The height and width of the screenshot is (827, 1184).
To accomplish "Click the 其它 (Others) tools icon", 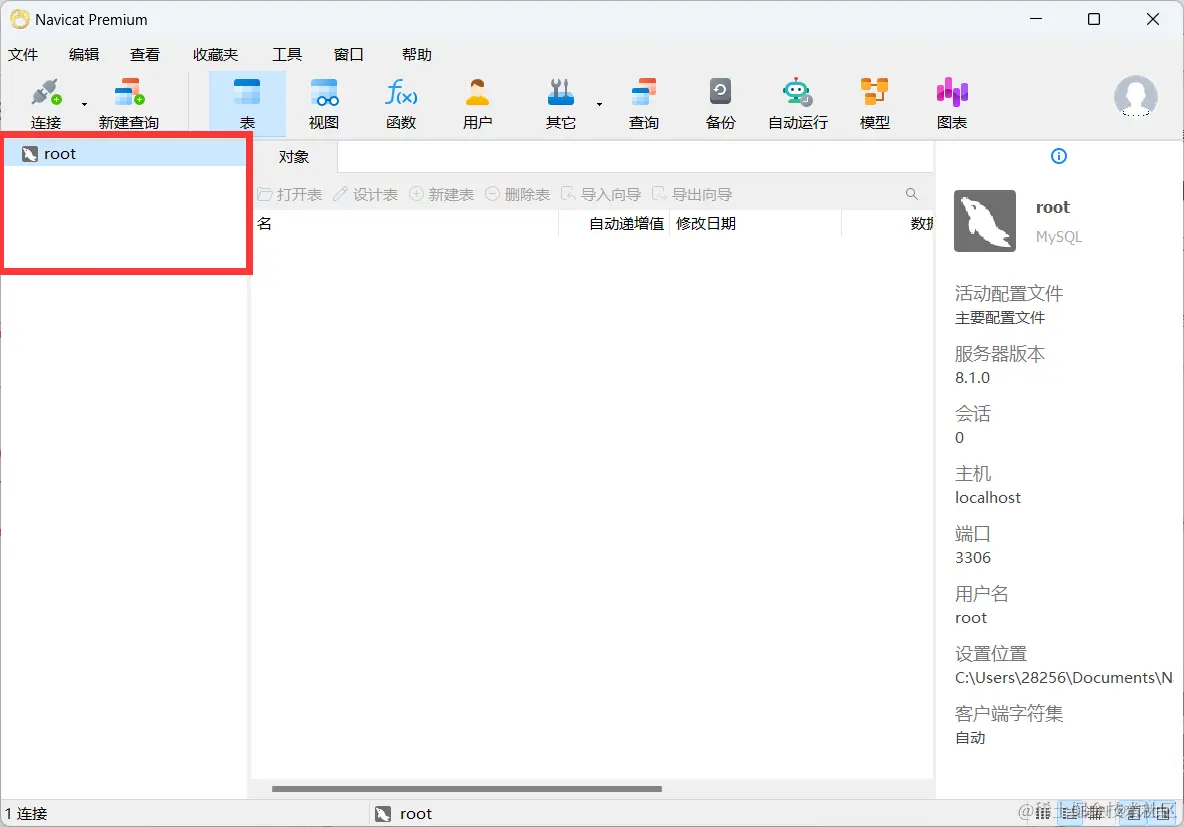I will pyautogui.click(x=560, y=93).
